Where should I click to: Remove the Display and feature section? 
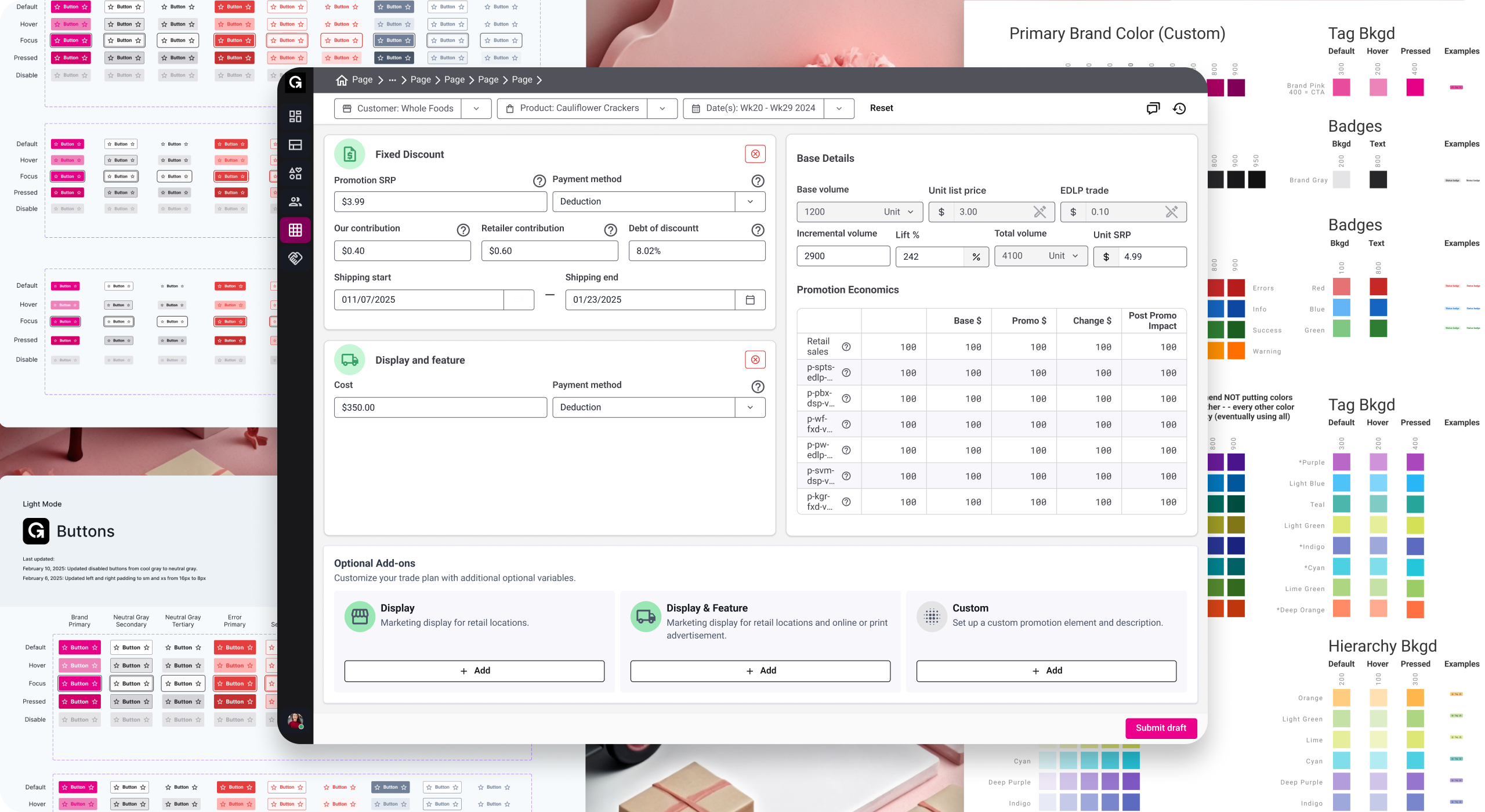[755, 360]
